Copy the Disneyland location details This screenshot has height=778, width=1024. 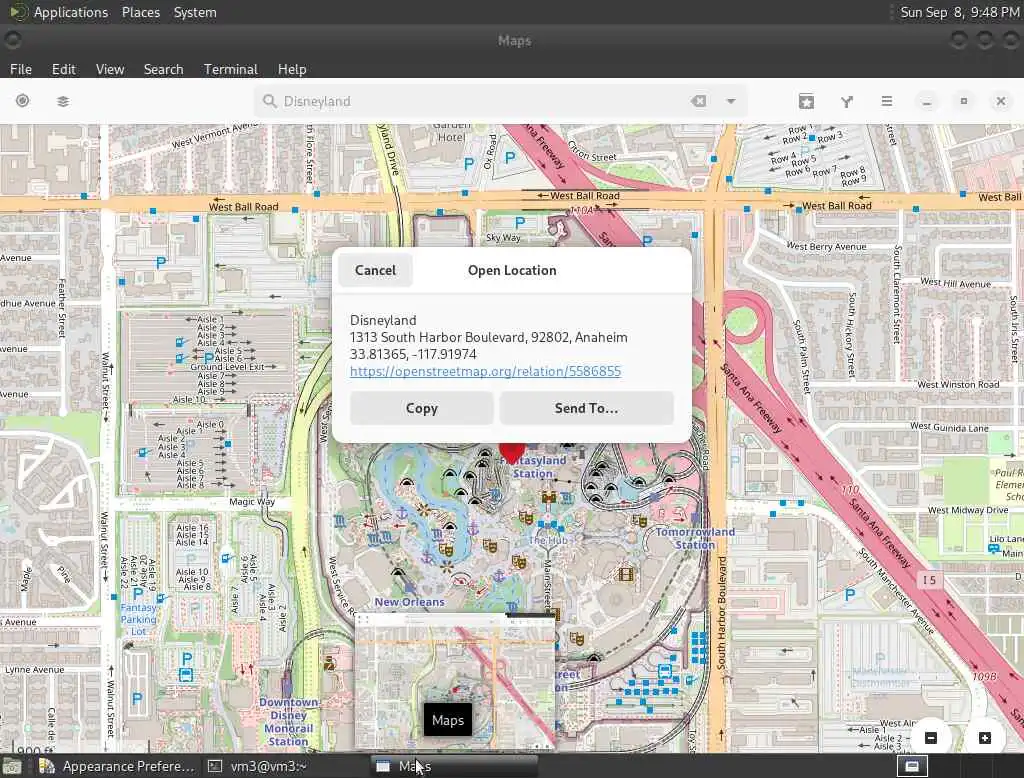421,408
